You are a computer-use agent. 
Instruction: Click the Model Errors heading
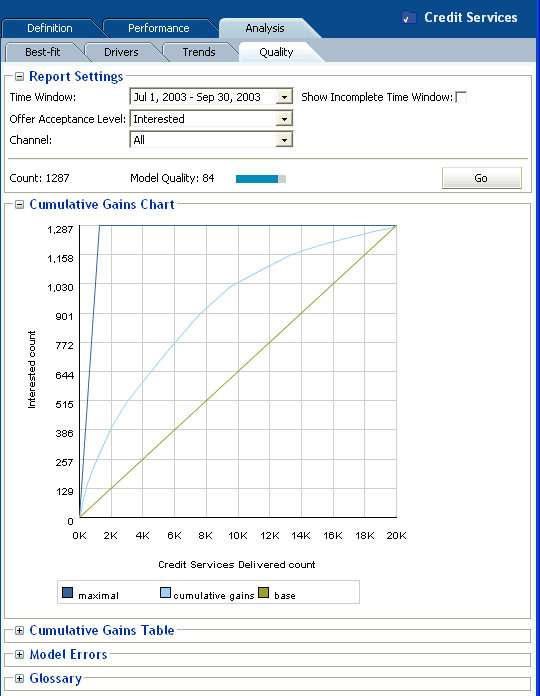68,654
